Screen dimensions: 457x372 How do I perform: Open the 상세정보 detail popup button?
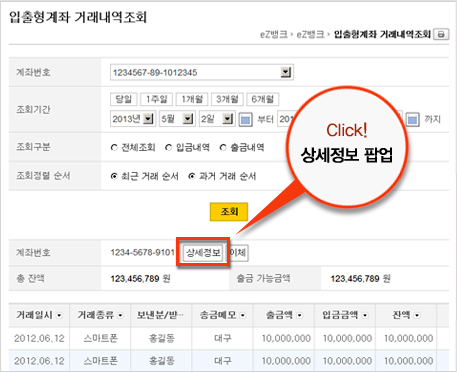[203, 253]
